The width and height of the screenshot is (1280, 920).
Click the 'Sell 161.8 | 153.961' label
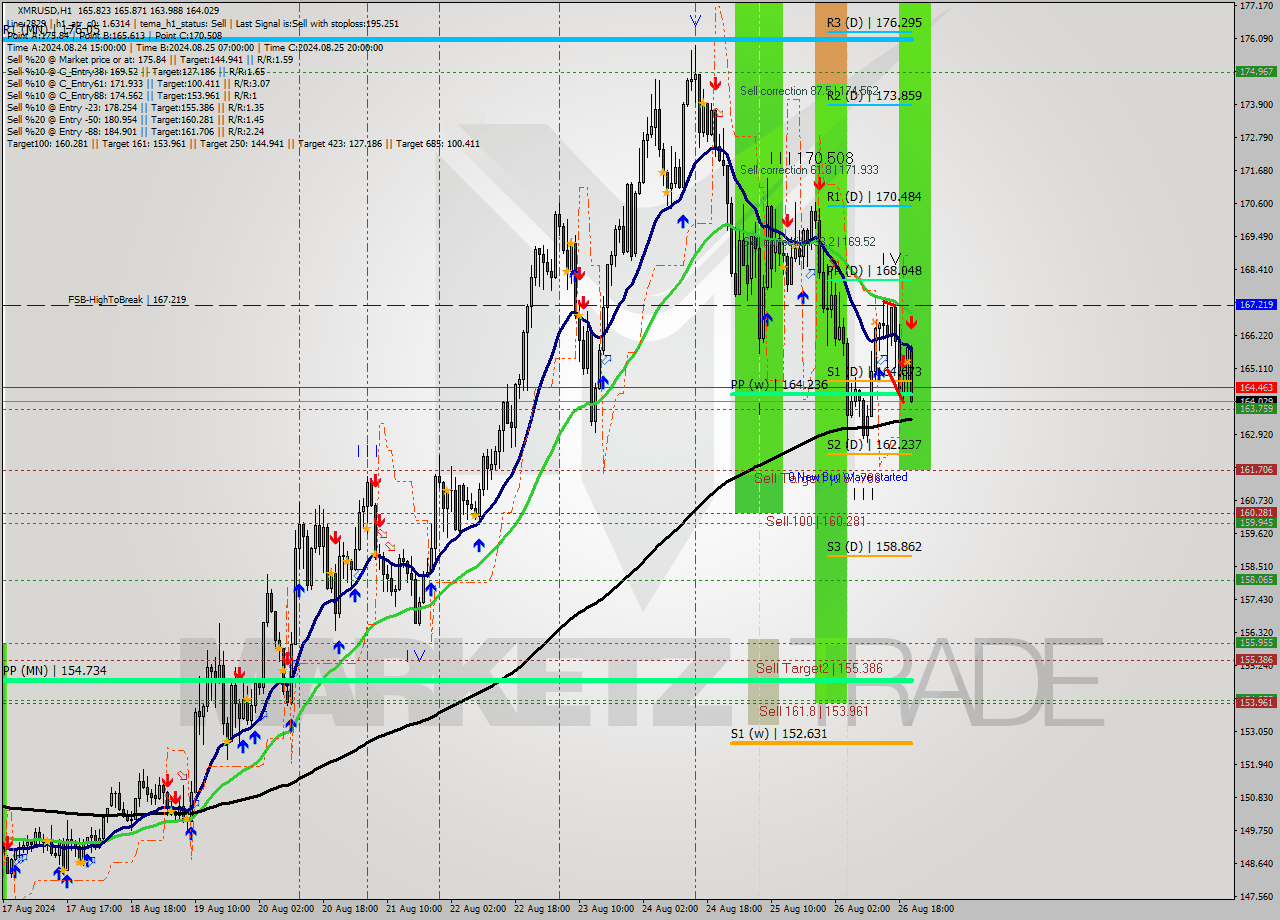point(813,712)
